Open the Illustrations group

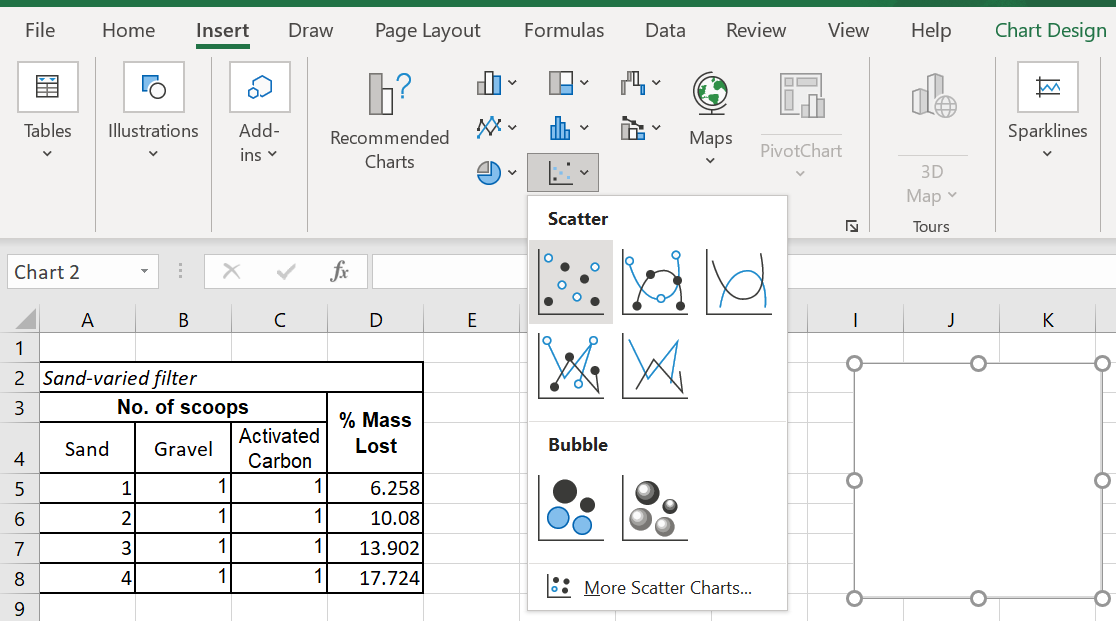point(153,110)
